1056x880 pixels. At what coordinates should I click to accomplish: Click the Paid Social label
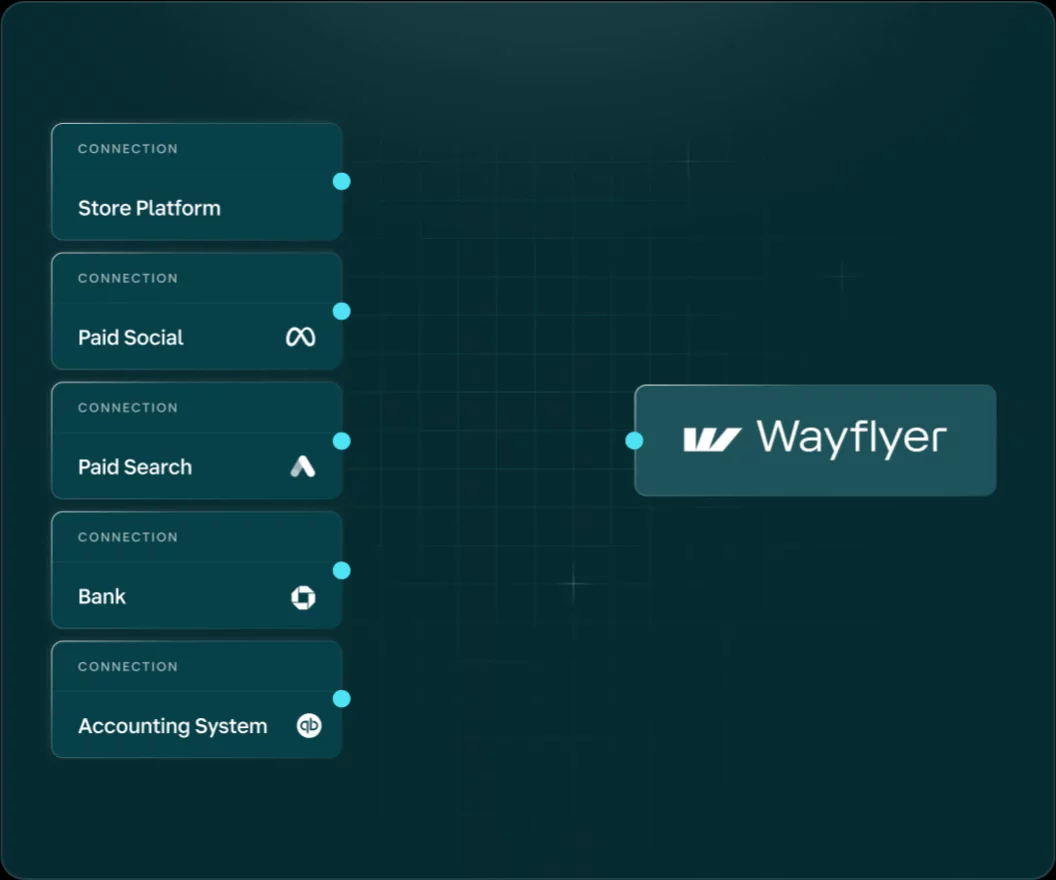[x=131, y=337]
